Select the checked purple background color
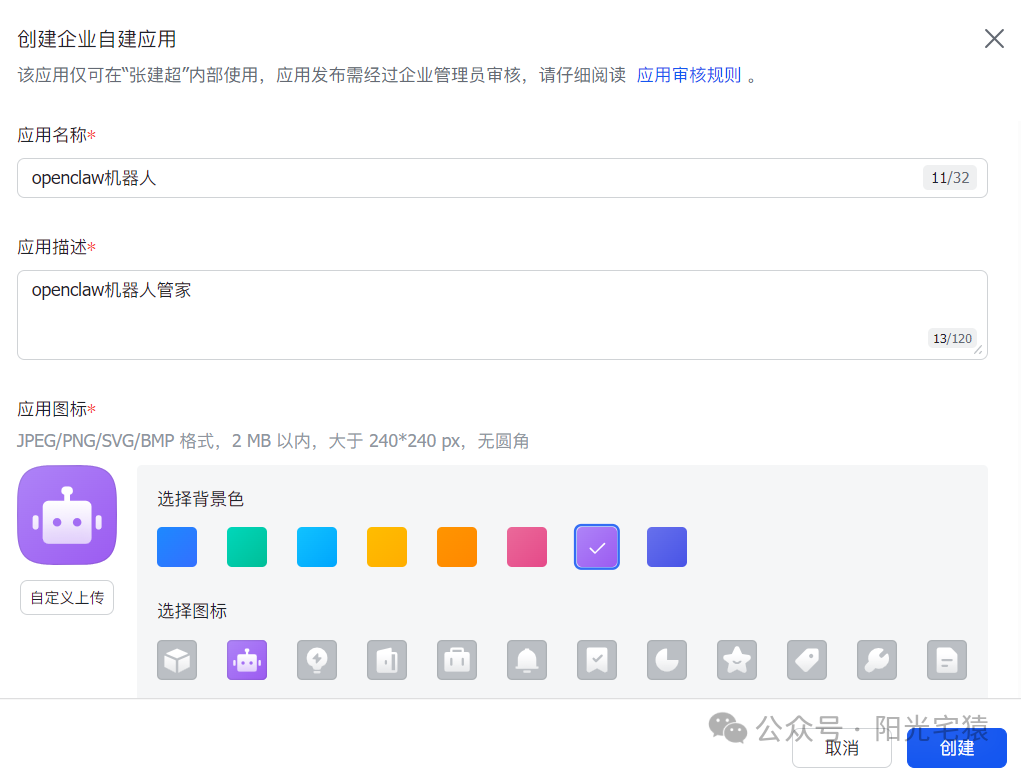The image size is (1021, 770). click(597, 547)
